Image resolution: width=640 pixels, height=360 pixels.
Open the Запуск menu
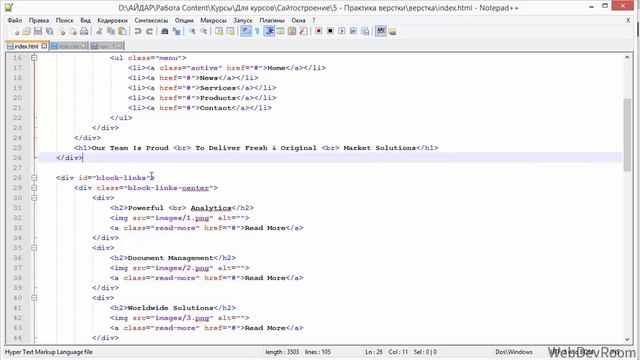(x=243, y=20)
